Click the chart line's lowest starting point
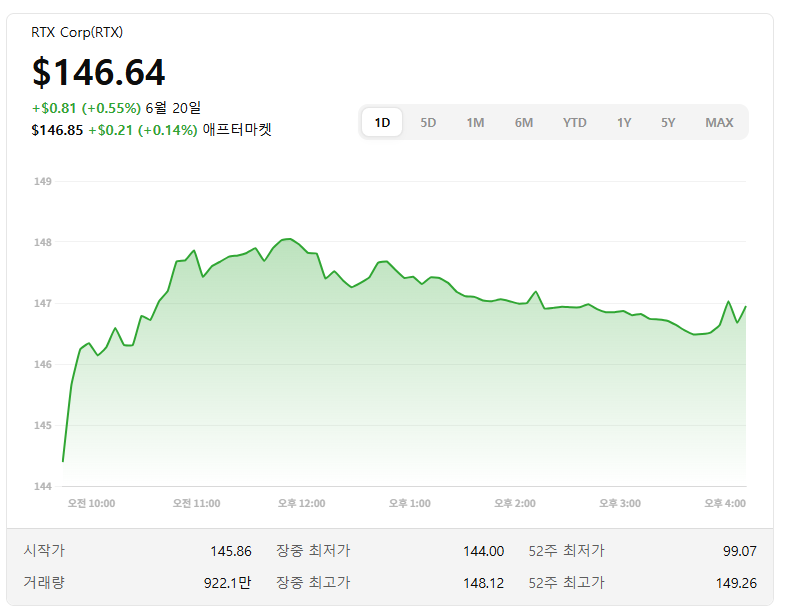The image size is (786, 614). click(x=63, y=461)
